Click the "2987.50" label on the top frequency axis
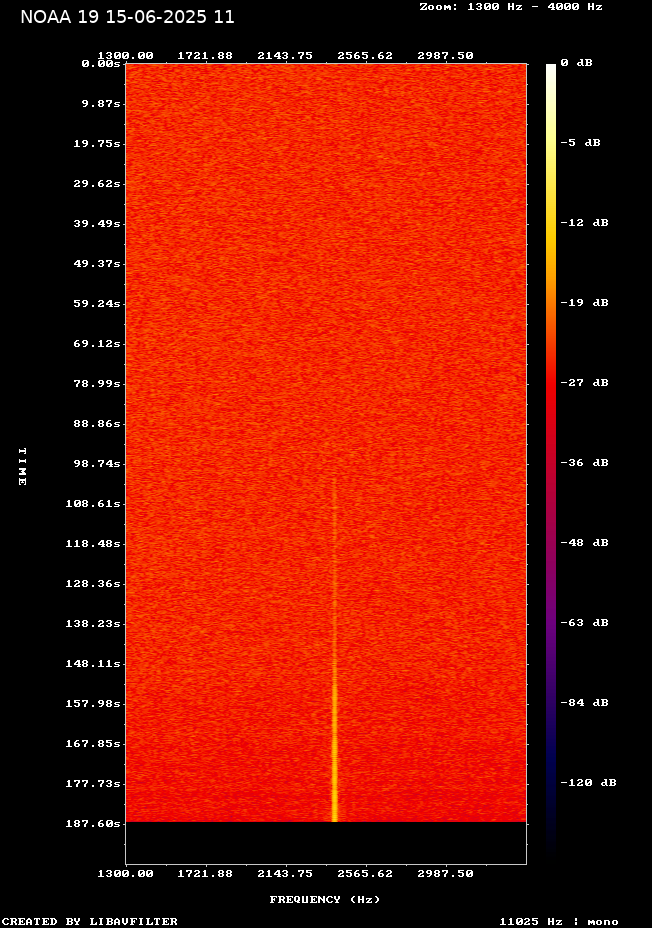652x928 pixels. [x=446, y=55]
